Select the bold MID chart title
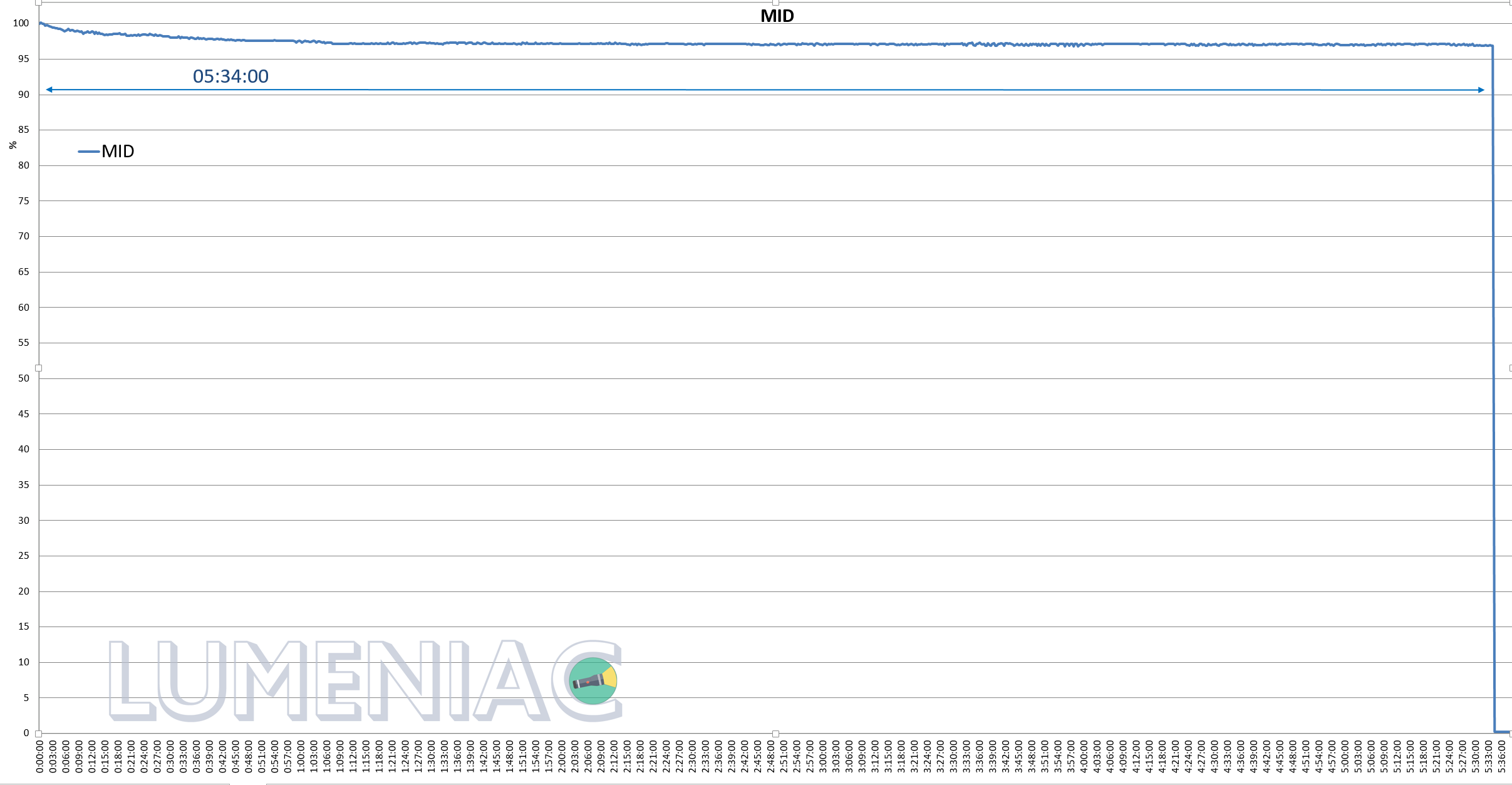The height and width of the screenshot is (785, 1512). (x=777, y=16)
